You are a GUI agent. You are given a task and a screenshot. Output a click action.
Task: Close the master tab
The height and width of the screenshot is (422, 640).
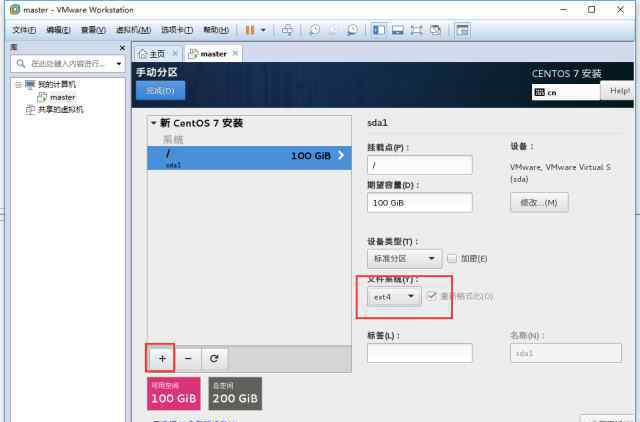(x=235, y=53)
